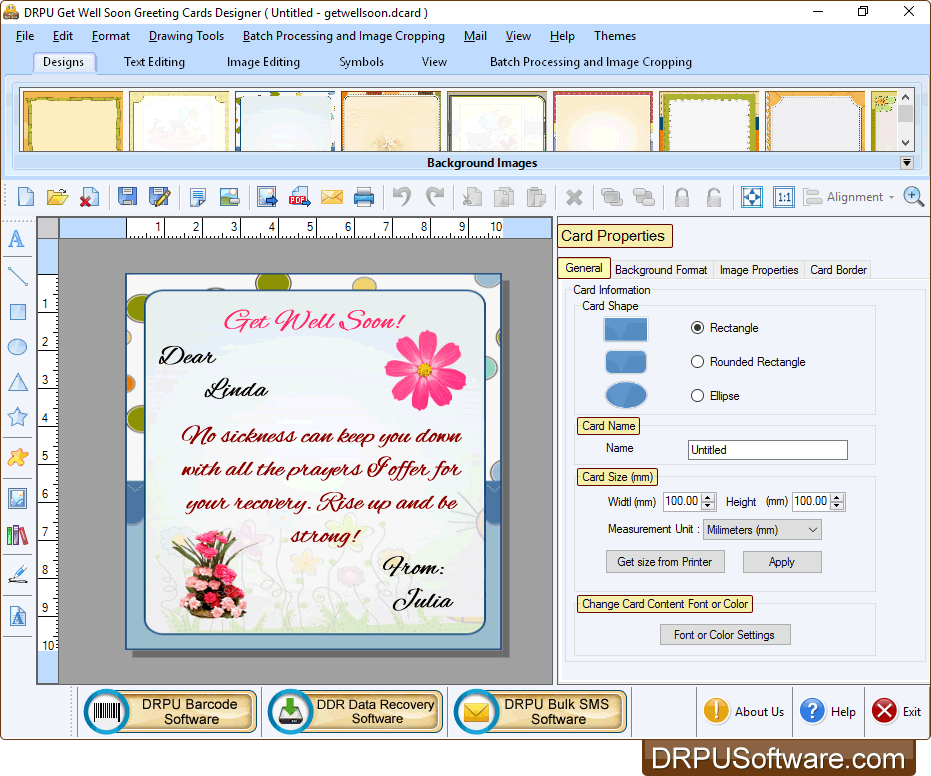Viewport: 931px width, 776px height.
Task: Open Measurement Unit dropdown
Action: [x=762, y=530]
